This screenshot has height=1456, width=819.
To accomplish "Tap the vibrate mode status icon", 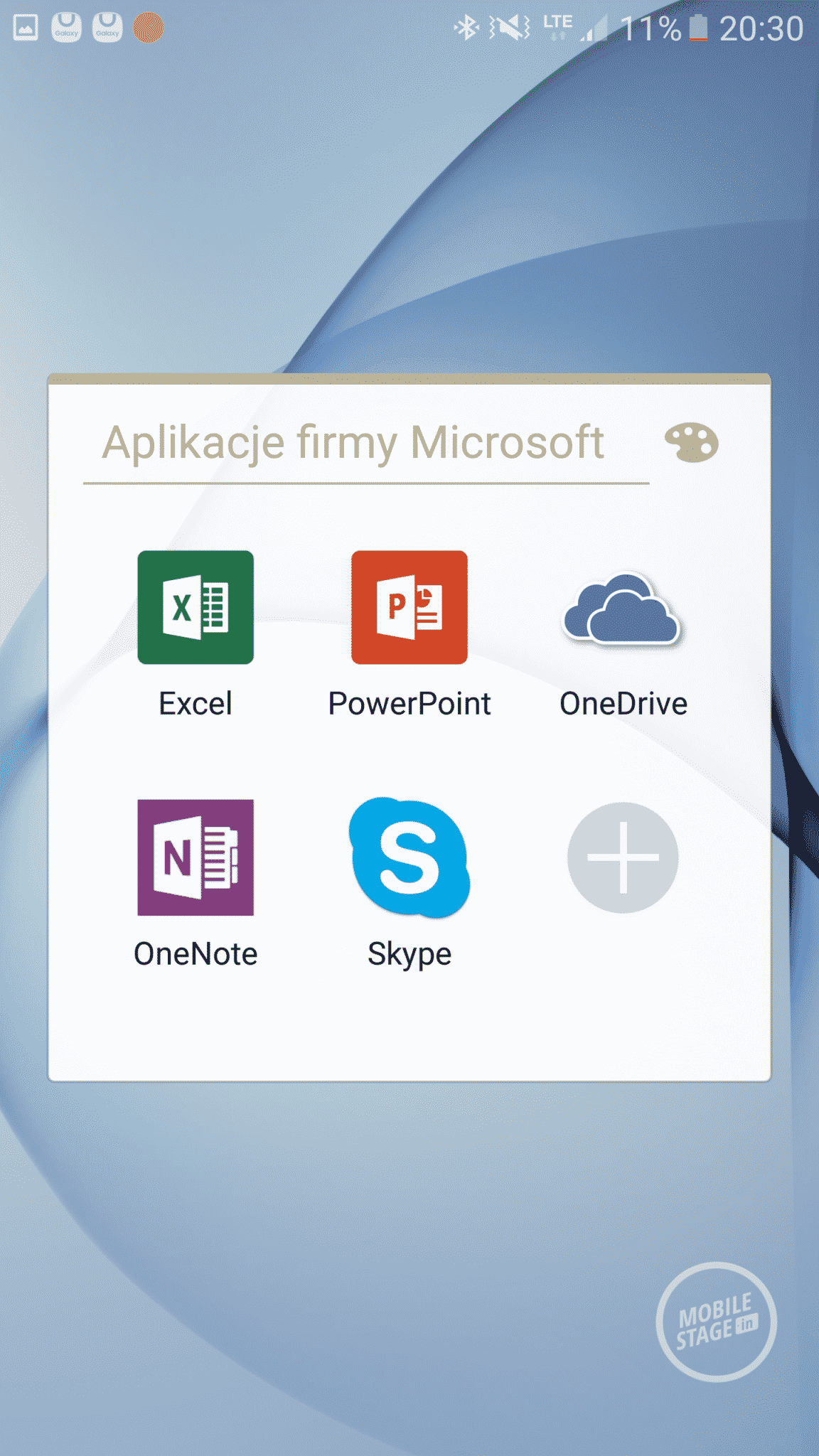I will click(509, 28).
